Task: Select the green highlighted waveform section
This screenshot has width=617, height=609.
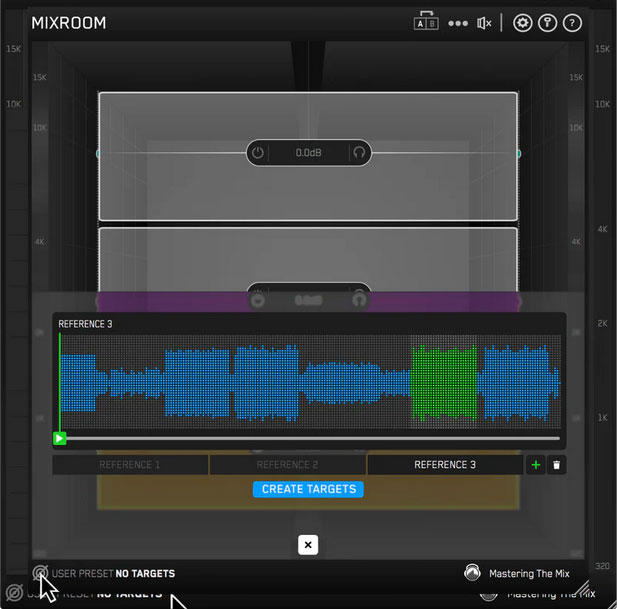Action: pos(443,382)
